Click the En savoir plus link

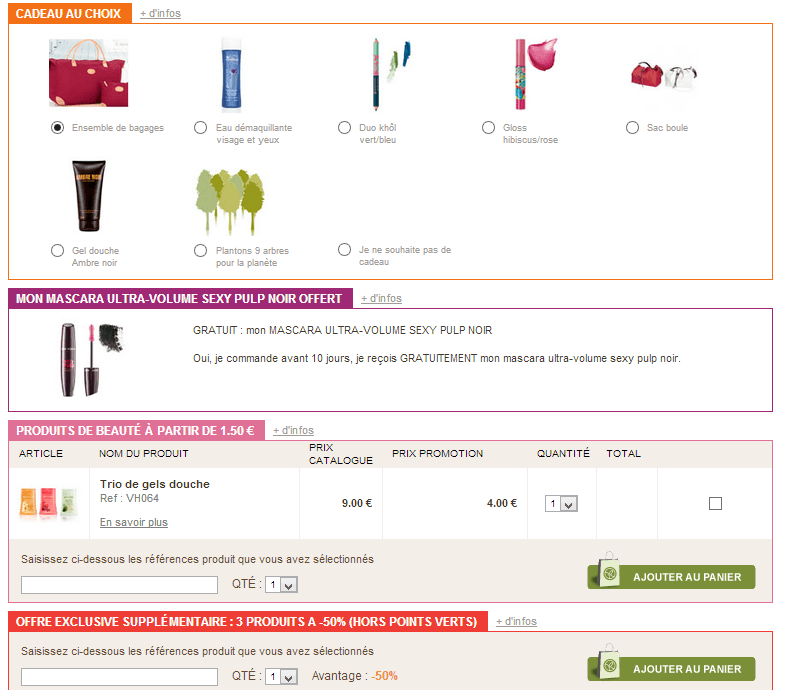click(x=134, y=522)
